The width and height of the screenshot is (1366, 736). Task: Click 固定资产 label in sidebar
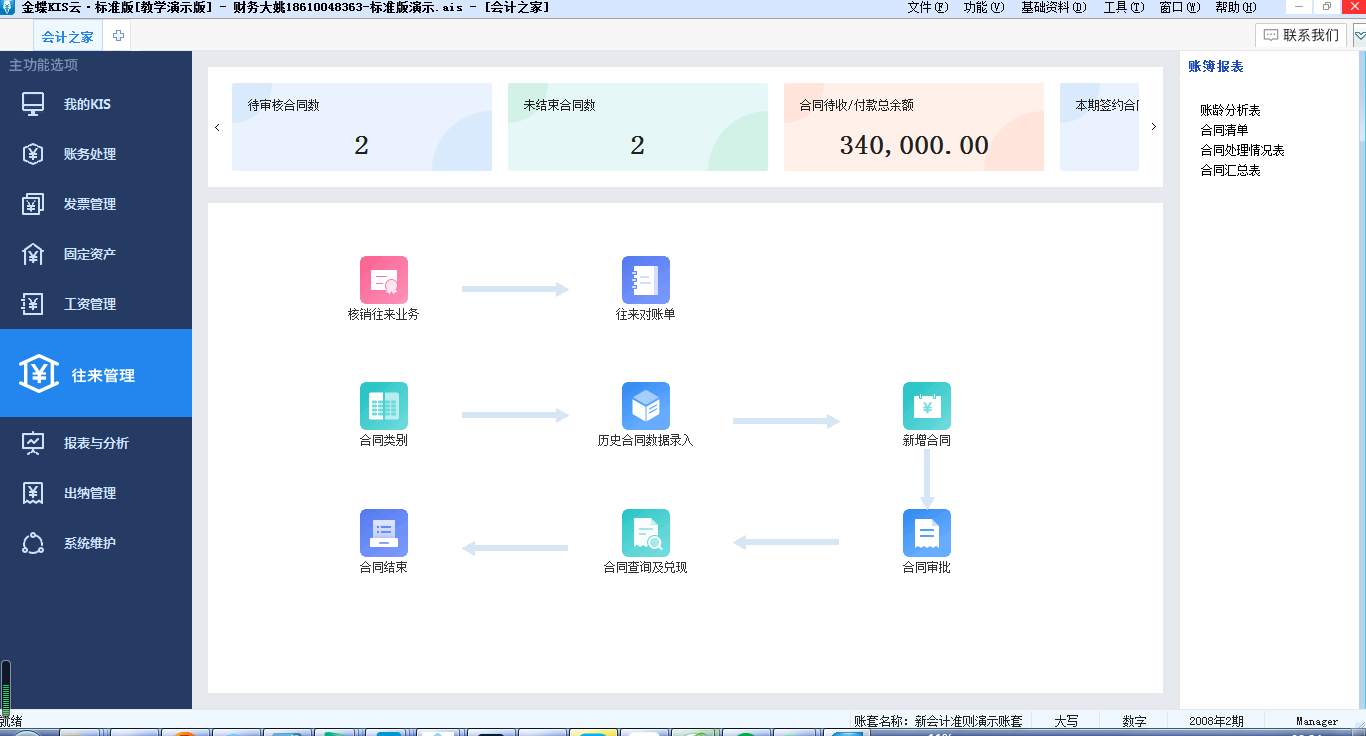(90, 254)
